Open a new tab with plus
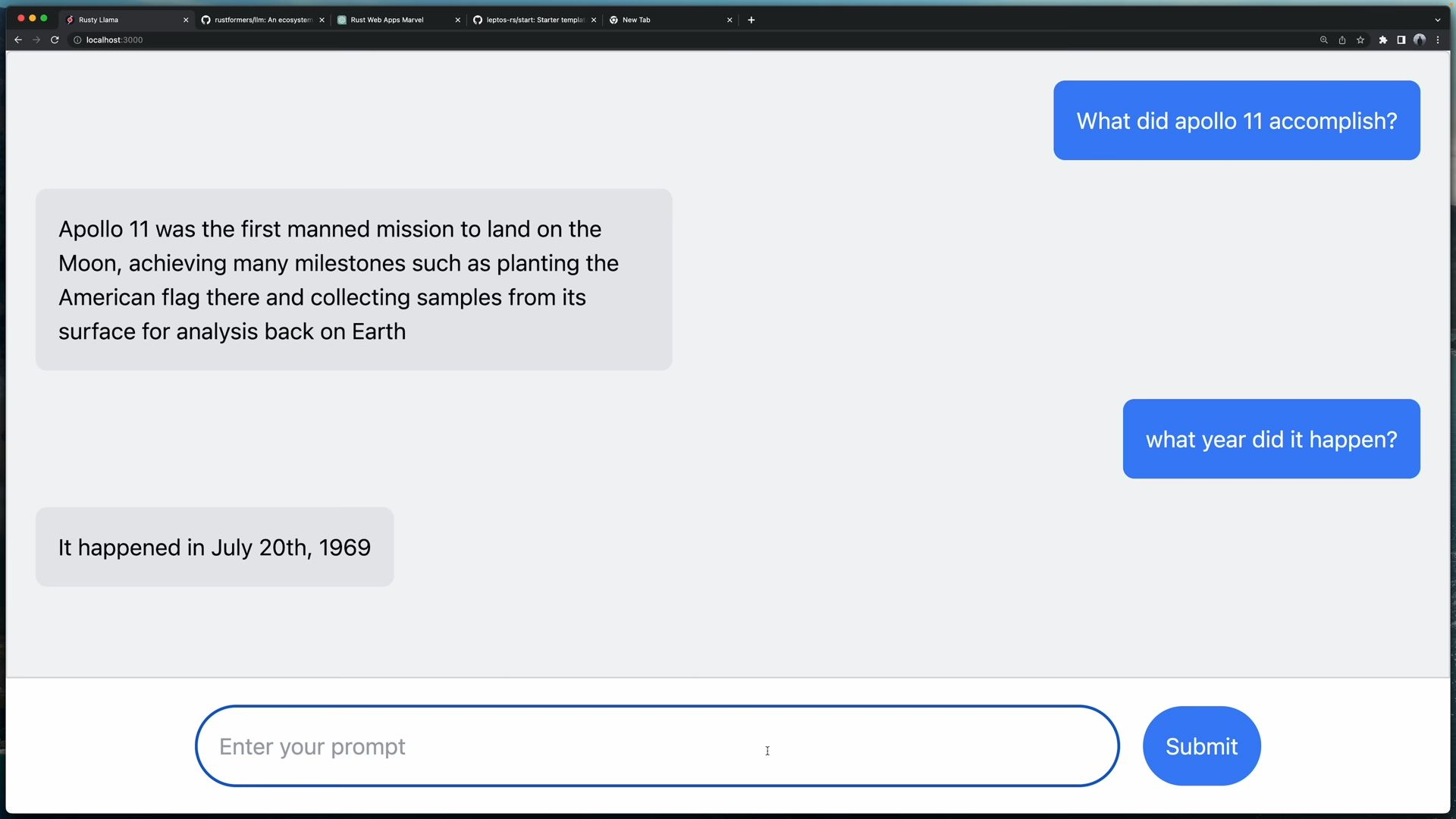1456x819 pixels. pyautogui.click(x=751, y=20)
